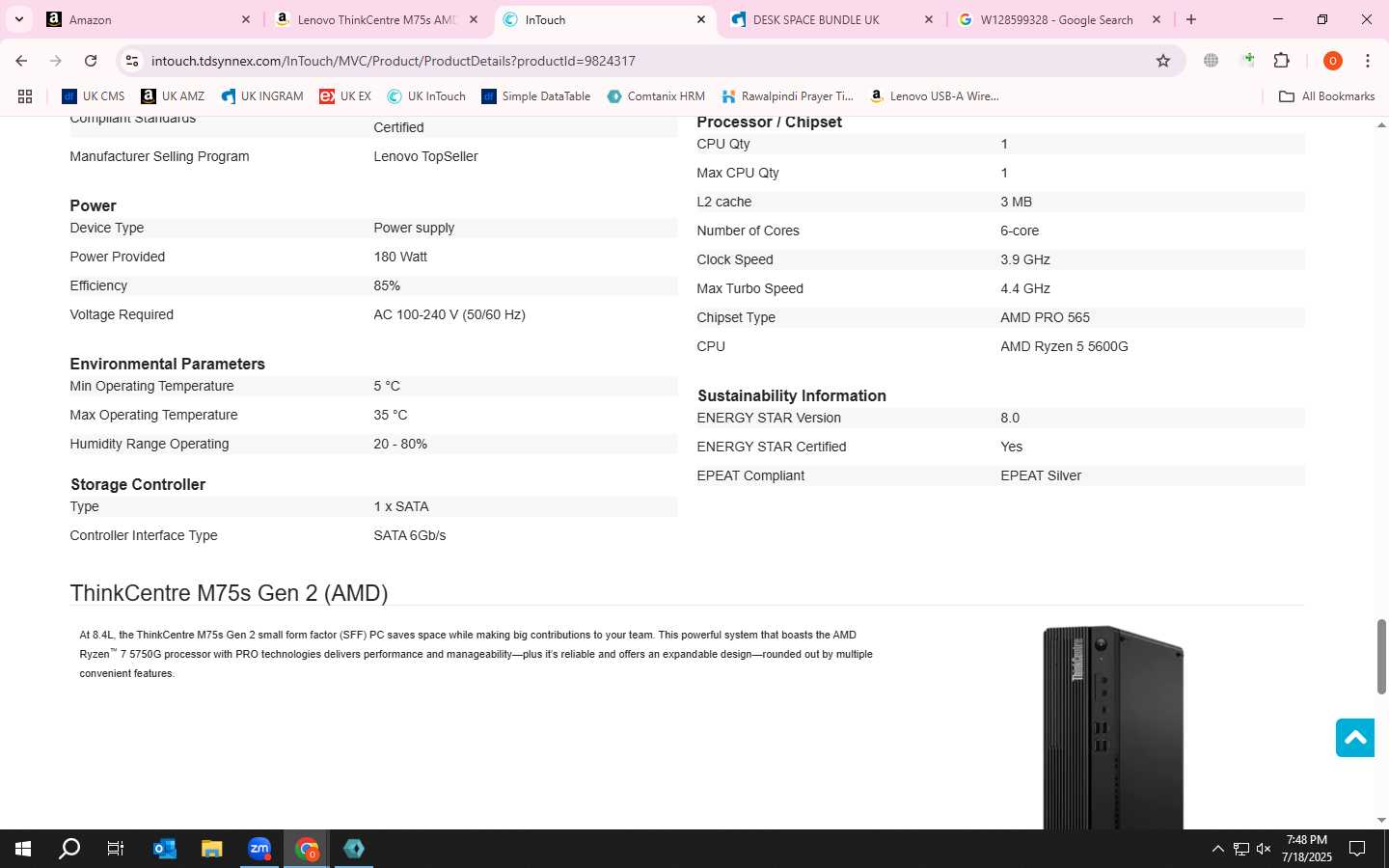Click the '4.4 GHz' max turbo value
Screen dimensions: 1389x868
[x=1025, y=288]
